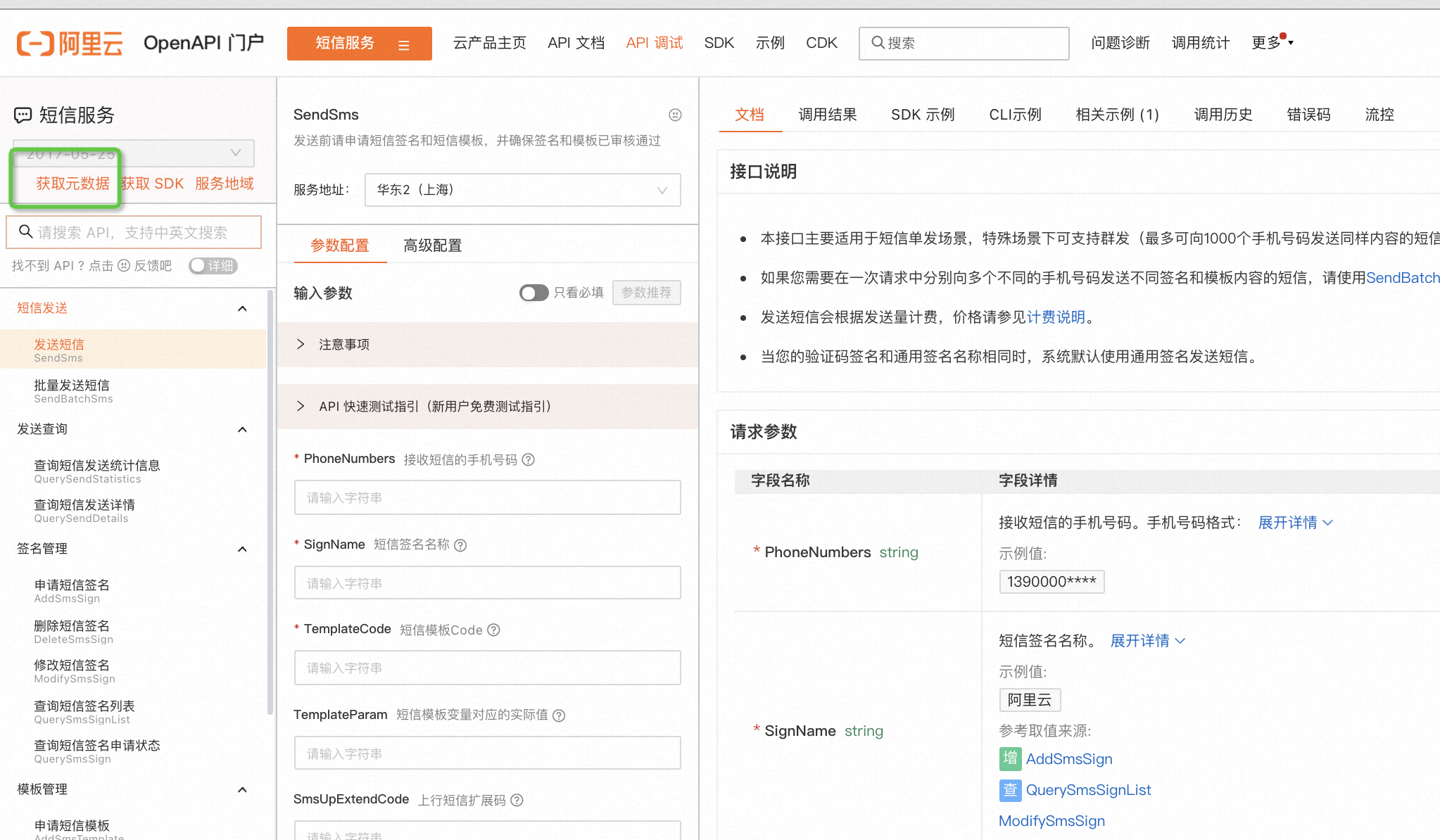1440x840 pixels.
Task: Click the smiley feedback icon beside SendSms
Action: point(675,115)
